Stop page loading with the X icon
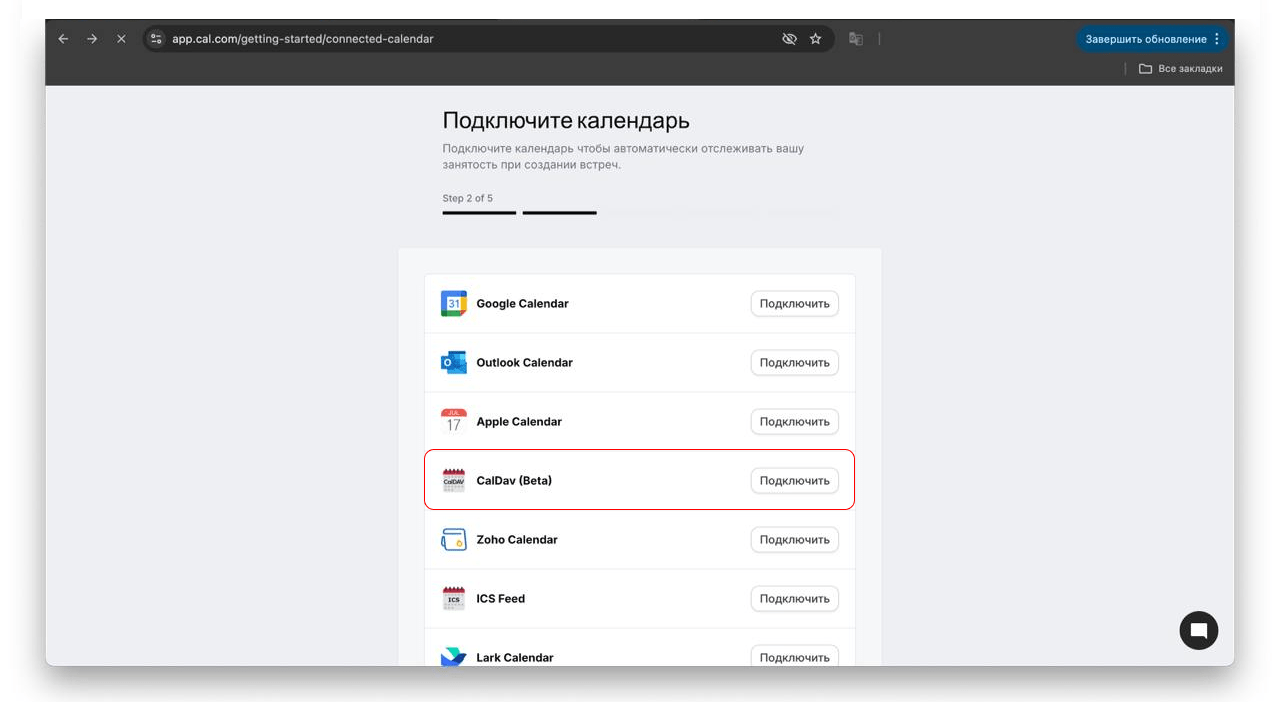This screenshot has height=702, width=1280. (x=121, y=39)
